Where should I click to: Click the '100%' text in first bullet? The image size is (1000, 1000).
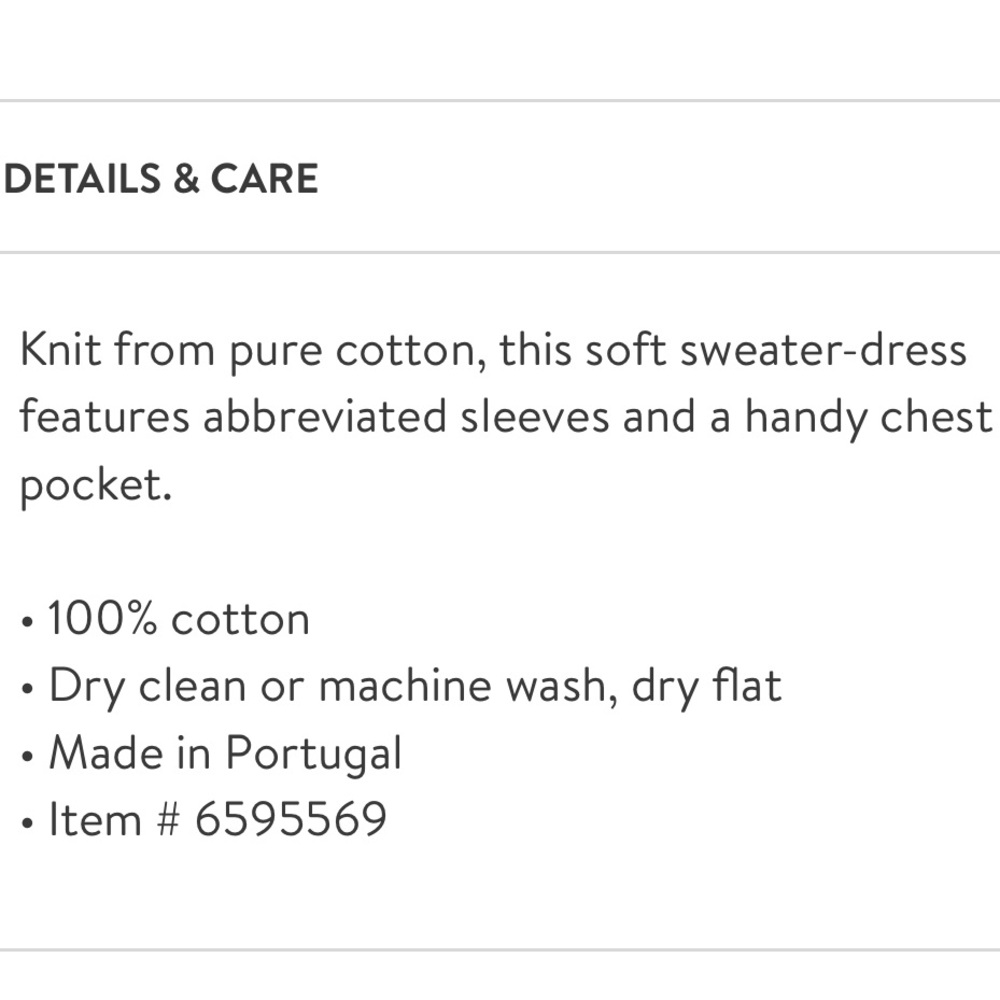102,619
